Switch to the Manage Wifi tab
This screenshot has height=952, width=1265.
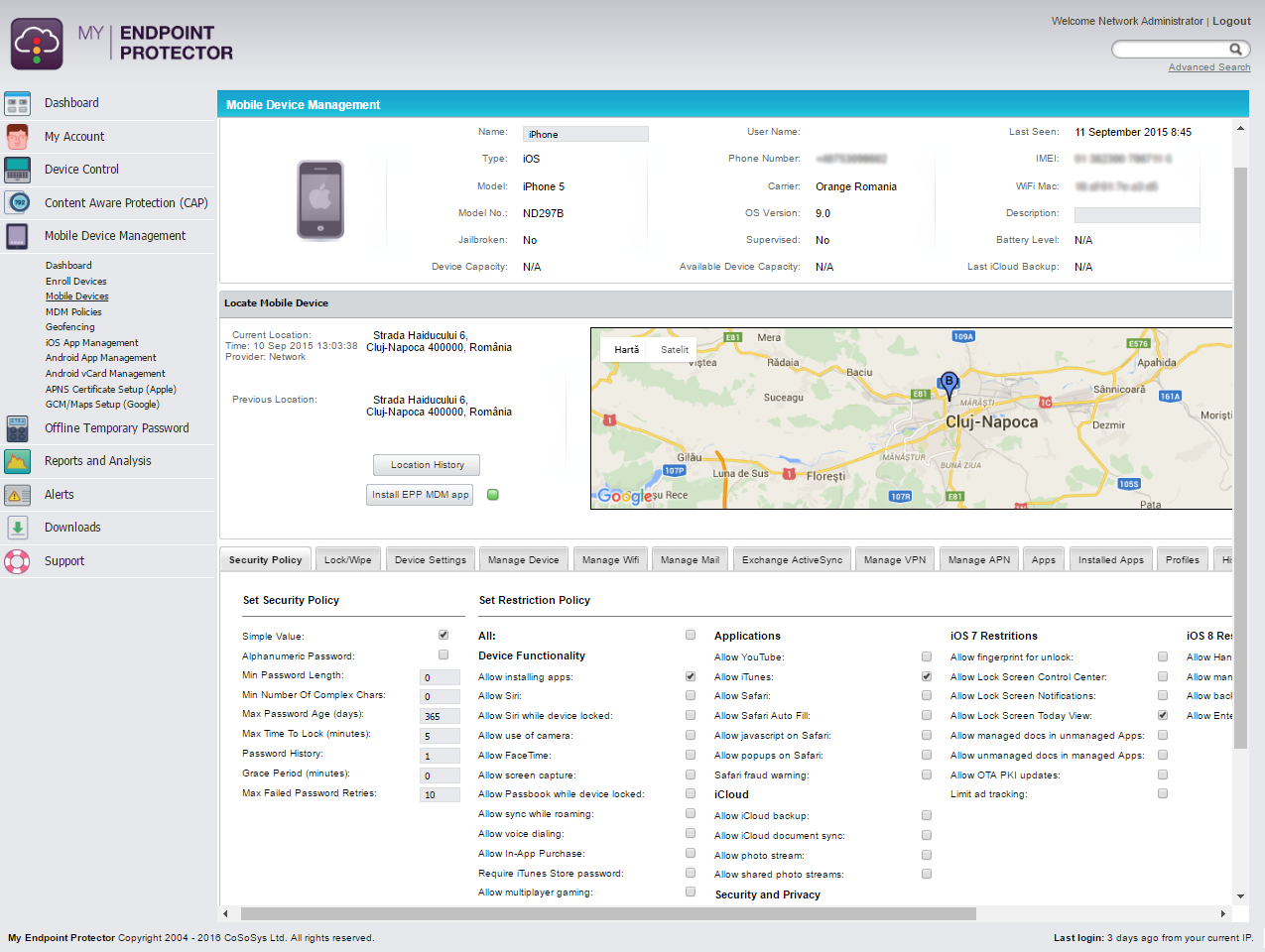610,560
